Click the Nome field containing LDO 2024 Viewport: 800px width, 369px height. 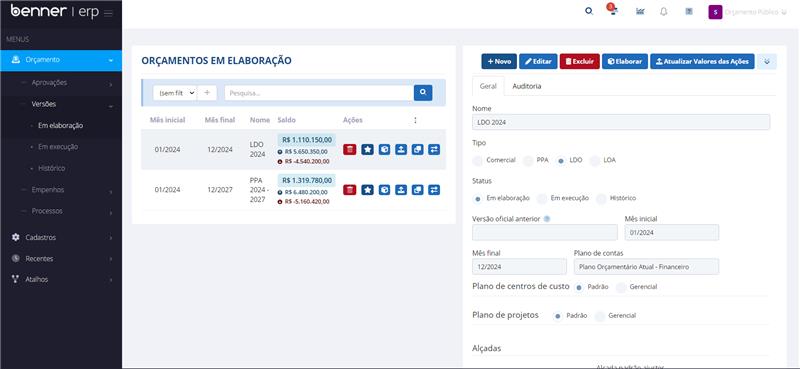(621, 122)
